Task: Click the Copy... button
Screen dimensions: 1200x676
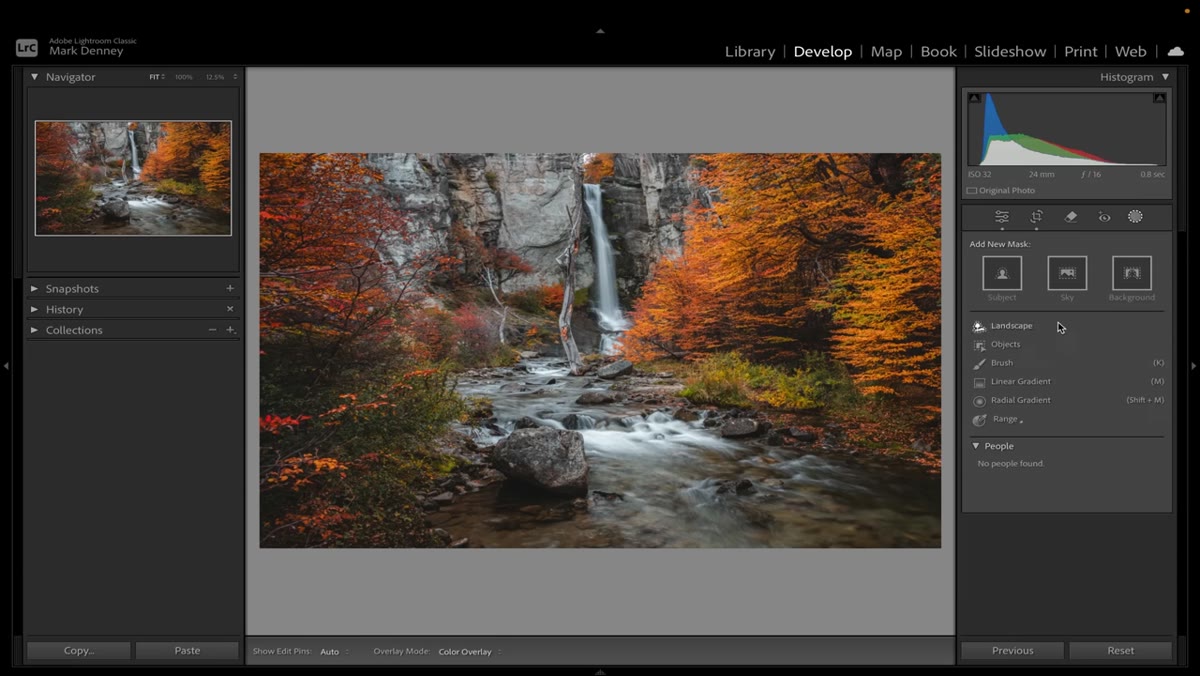Action: [x=79, y=650]
